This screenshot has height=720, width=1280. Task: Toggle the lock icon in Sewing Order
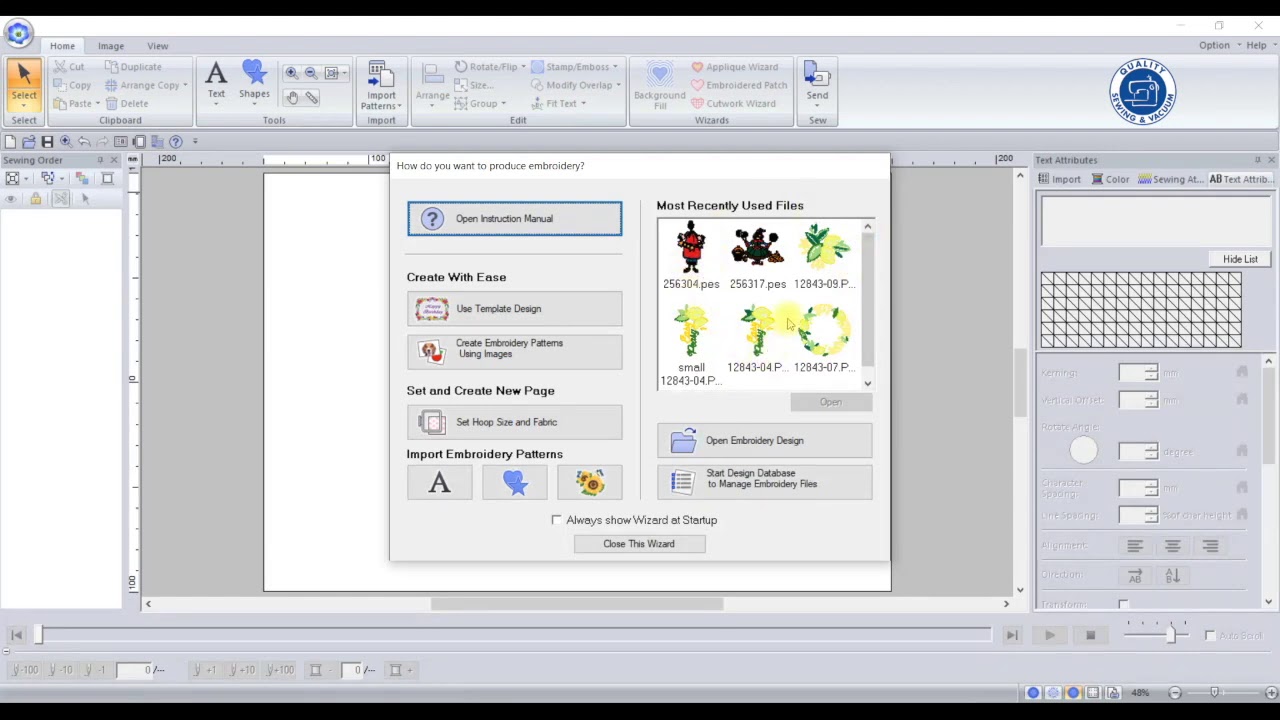[36, 199]
